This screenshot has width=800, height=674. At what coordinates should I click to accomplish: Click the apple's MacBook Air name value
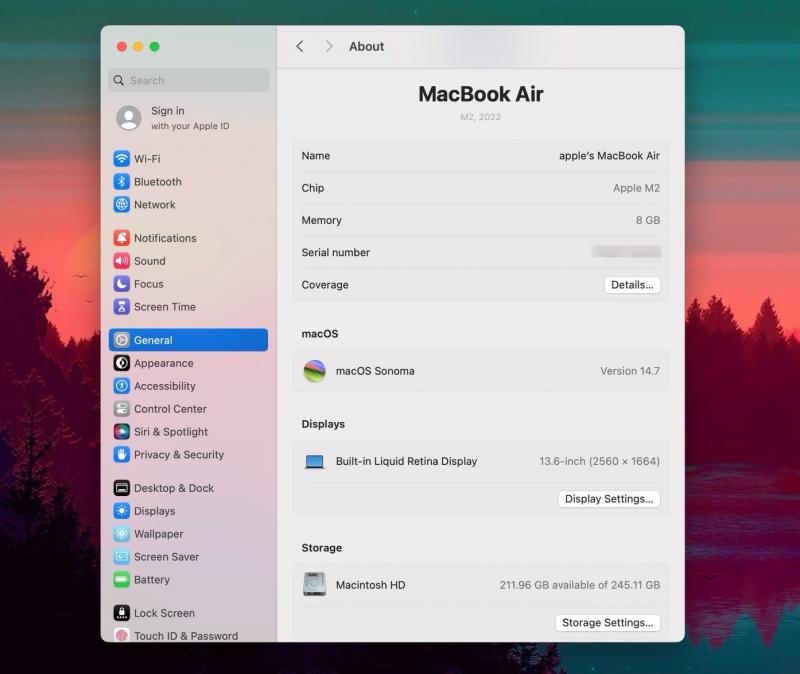tap(609, 156)
